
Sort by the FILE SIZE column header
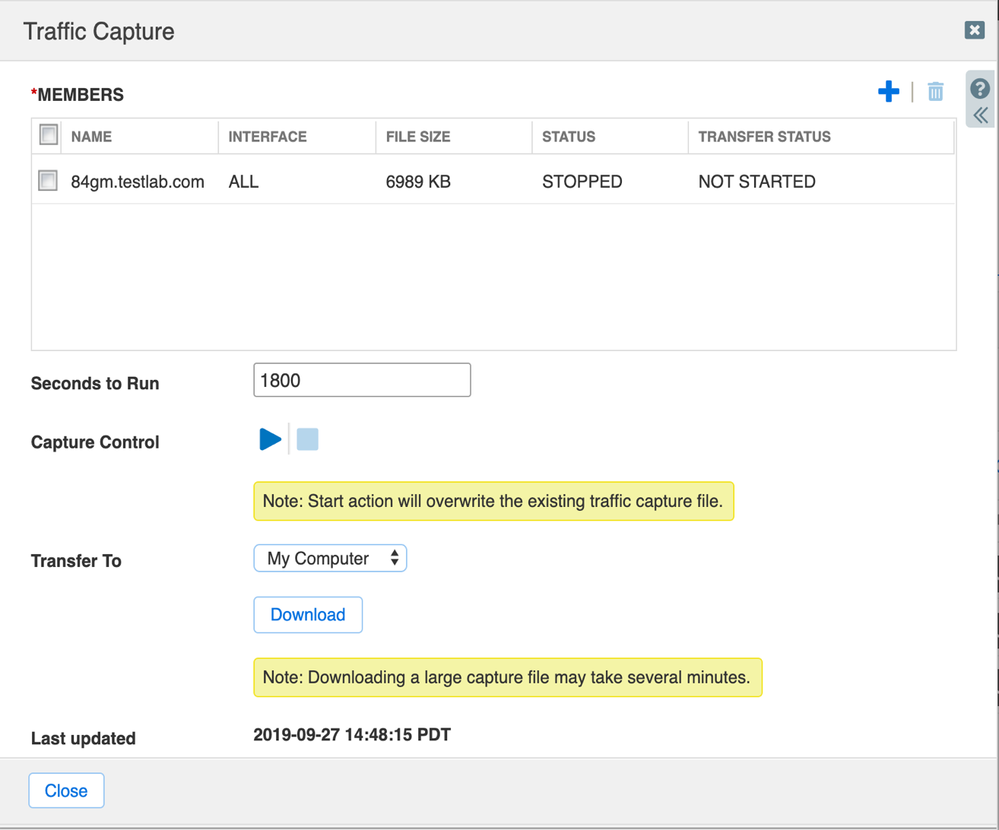(418, 136)
